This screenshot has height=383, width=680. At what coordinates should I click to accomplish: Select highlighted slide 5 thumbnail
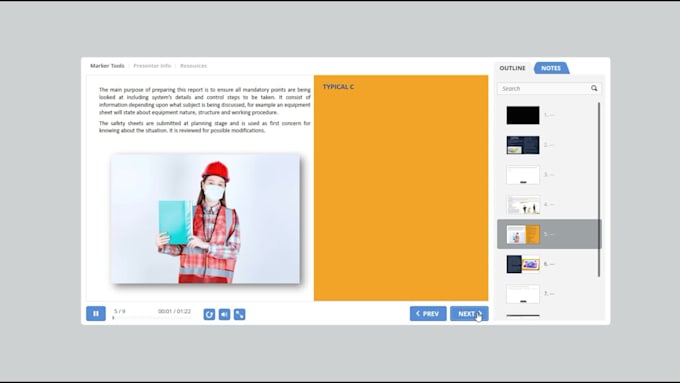coord(523,234)
